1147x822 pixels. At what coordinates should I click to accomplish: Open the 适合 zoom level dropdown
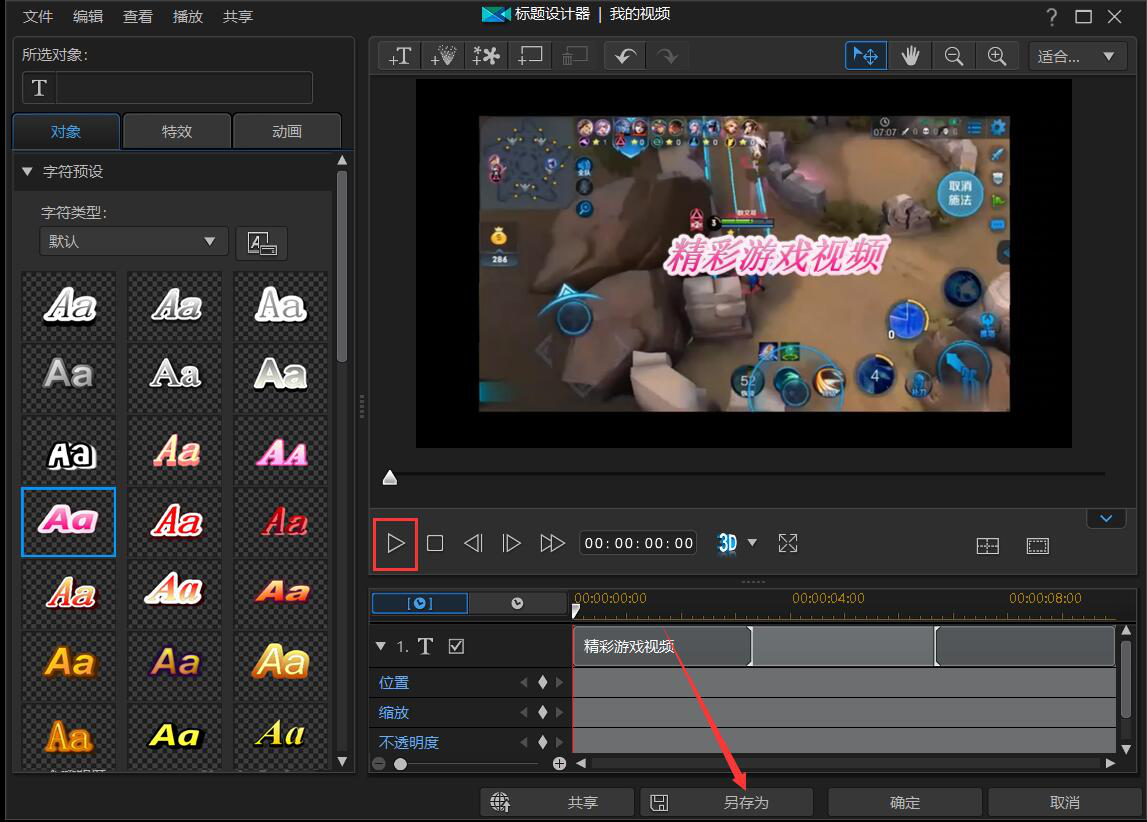pyautogui.click(x=1075, y=56)
